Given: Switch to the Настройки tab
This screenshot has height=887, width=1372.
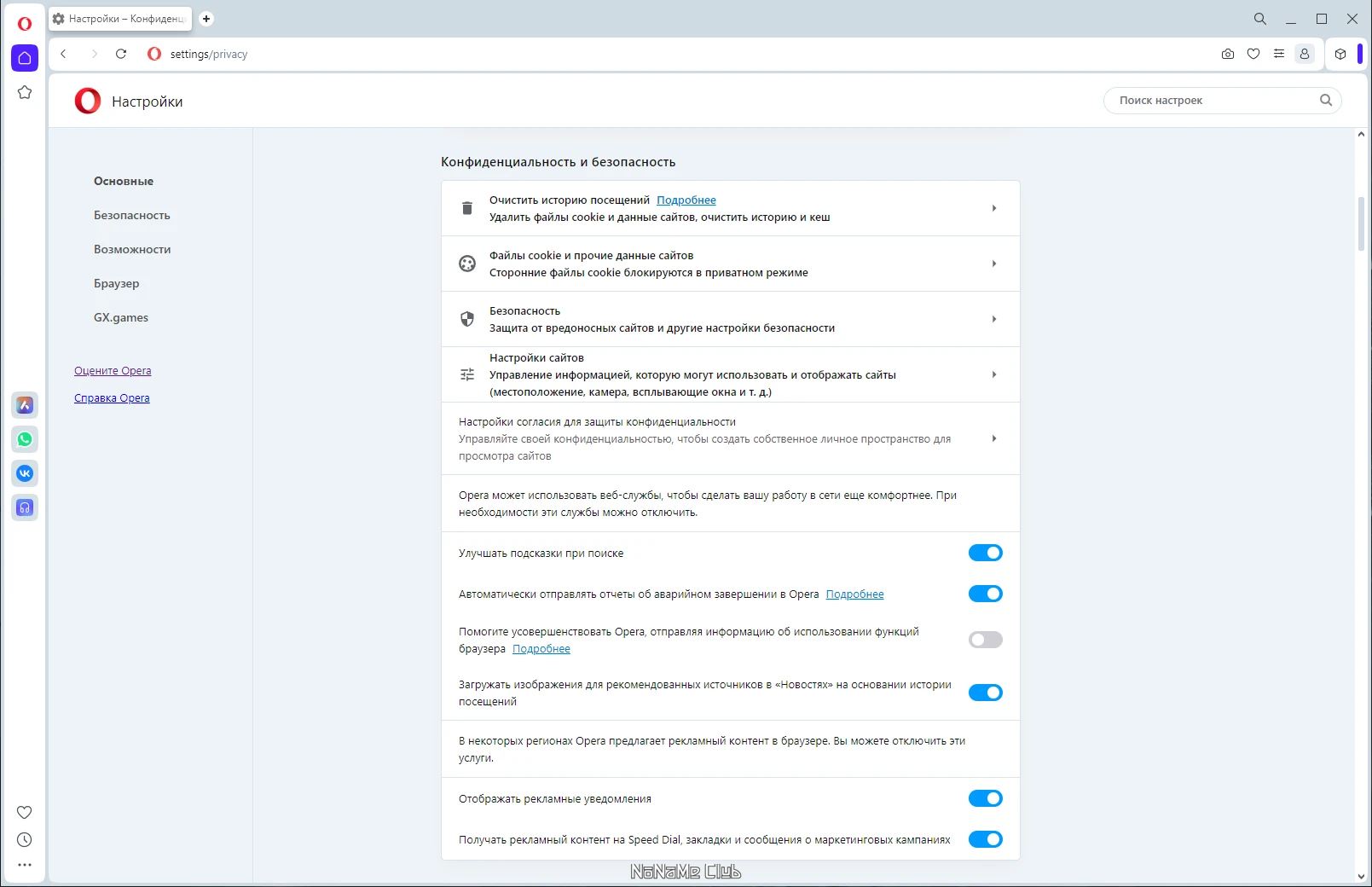Looking at the screenshot, I should (x=120, y=19).
